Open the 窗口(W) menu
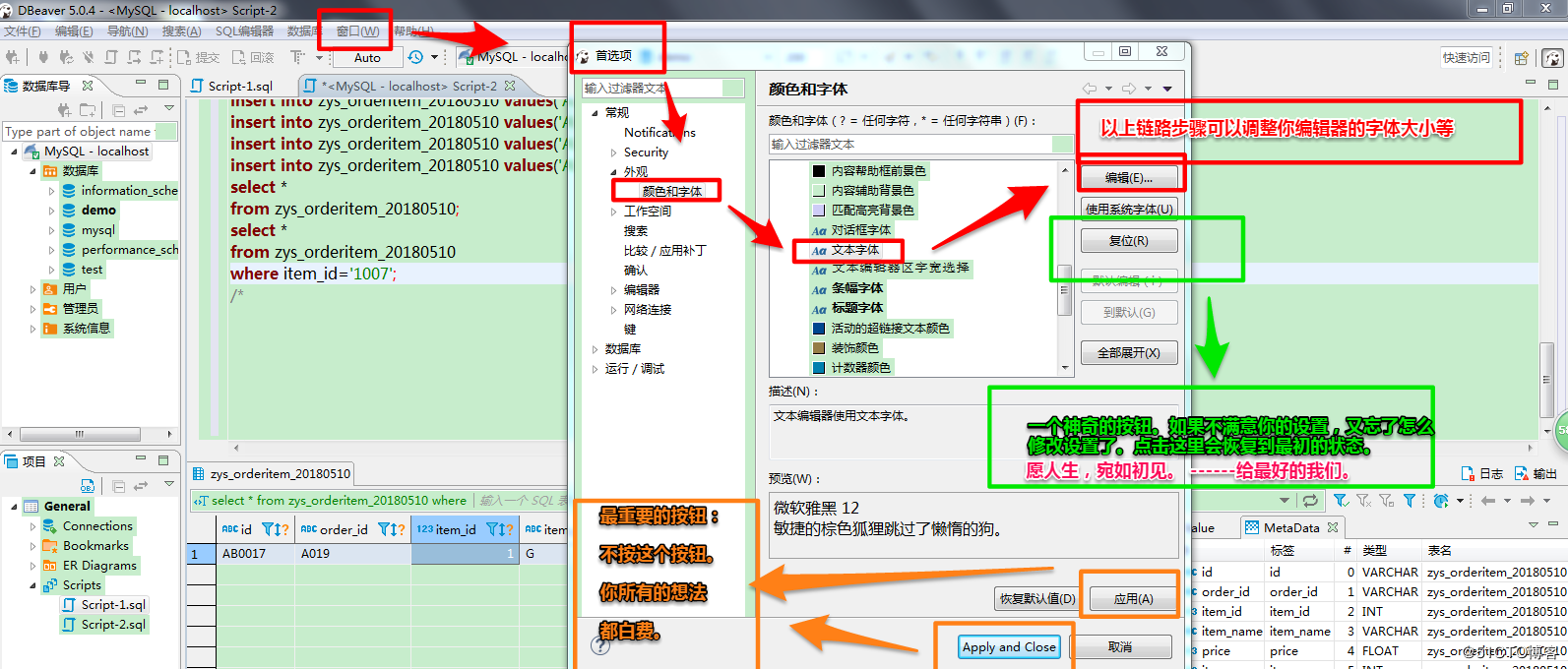Screen dimensions: 1568x669 pyautogui.click(x=357, y=31)
